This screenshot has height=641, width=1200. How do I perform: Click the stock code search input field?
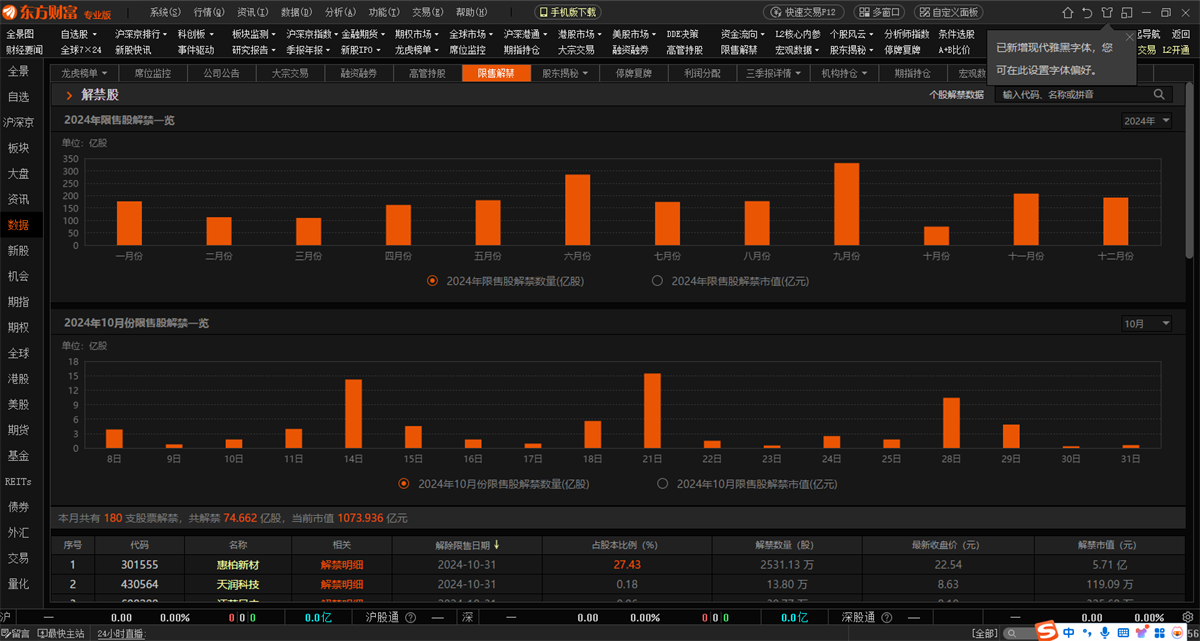tap(1073, 94)
